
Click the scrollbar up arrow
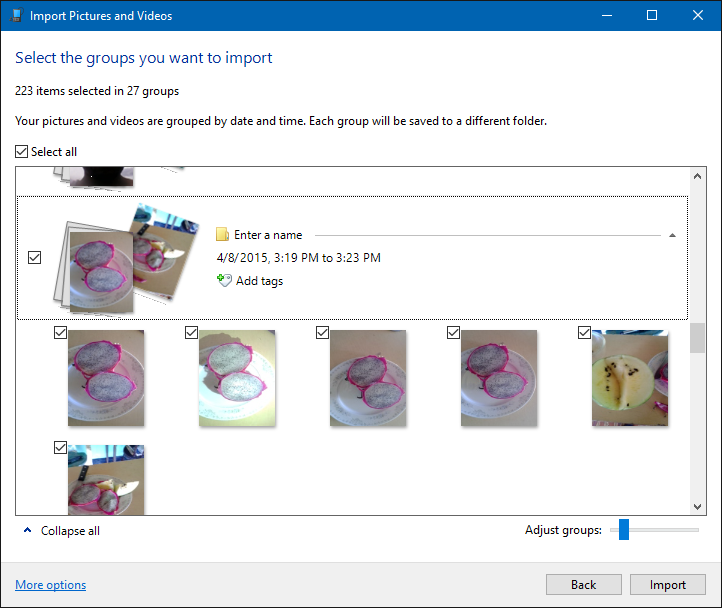[697, 176]
